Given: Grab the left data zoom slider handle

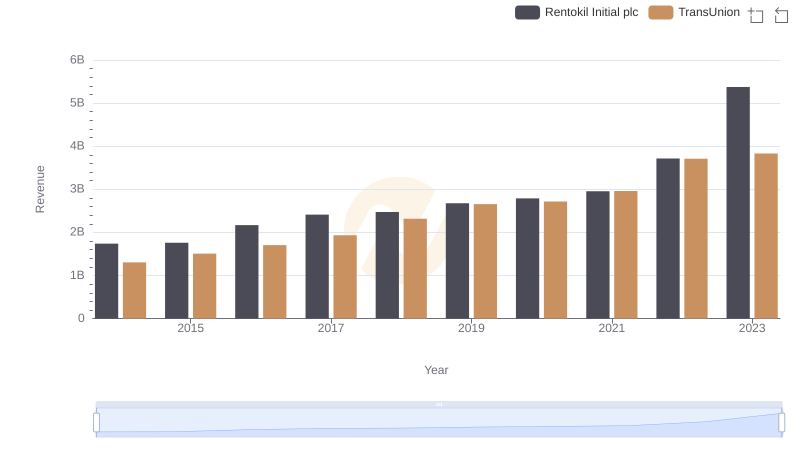Looking at the screenshot, I should (x=96, y=423).
